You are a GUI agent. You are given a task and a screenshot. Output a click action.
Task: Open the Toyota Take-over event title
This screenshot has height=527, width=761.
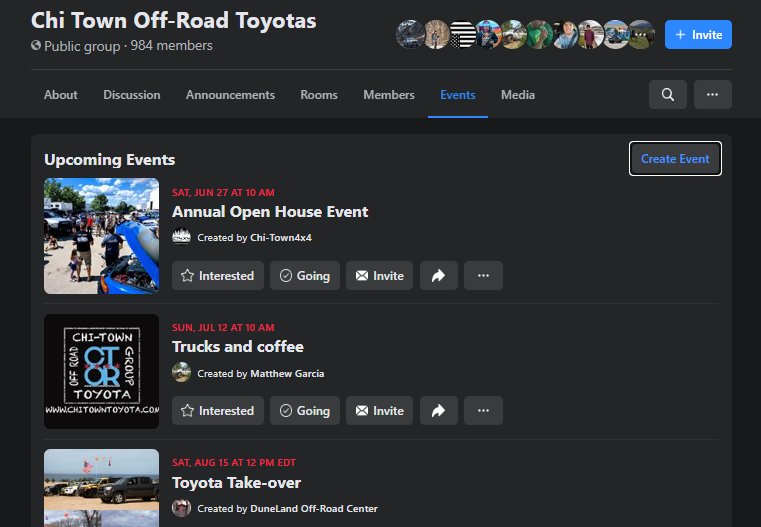(x=236, y=482)
